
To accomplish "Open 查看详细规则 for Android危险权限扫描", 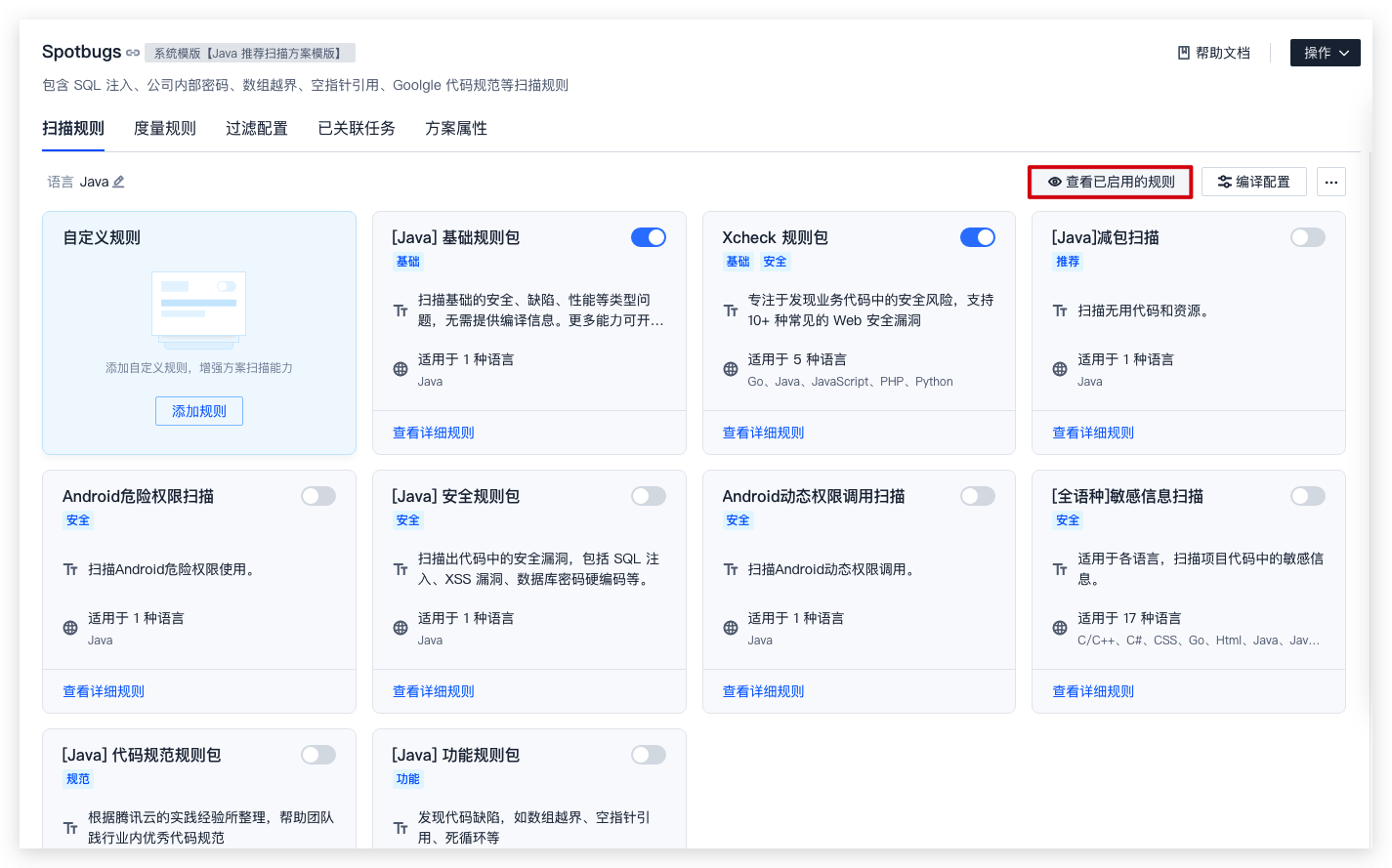I will [104, 691].
